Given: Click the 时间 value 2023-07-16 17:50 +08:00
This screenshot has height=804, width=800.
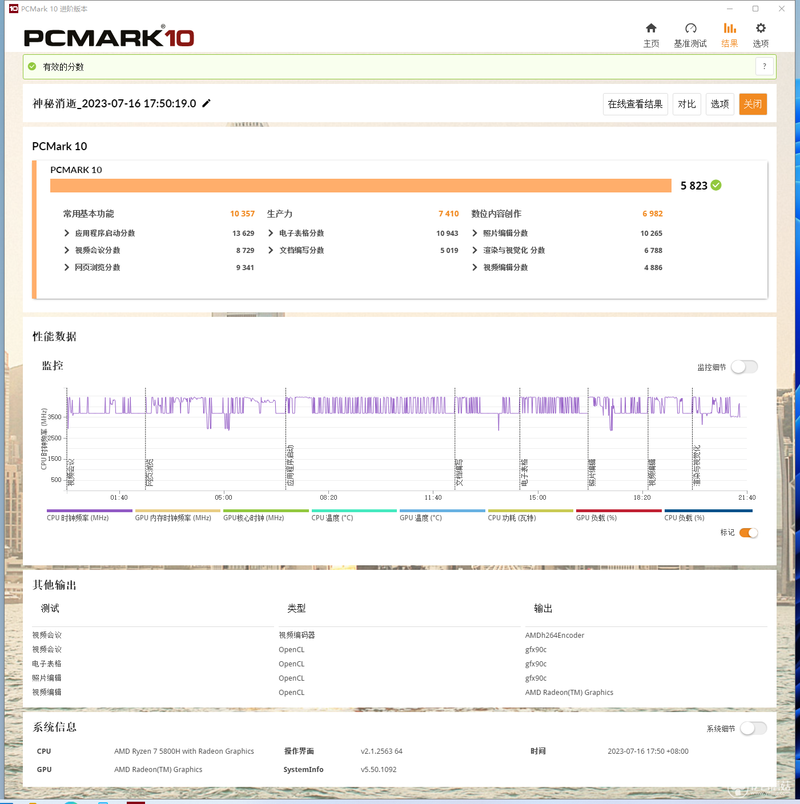Looking at the screenshot, I should [x=648, y=751].
